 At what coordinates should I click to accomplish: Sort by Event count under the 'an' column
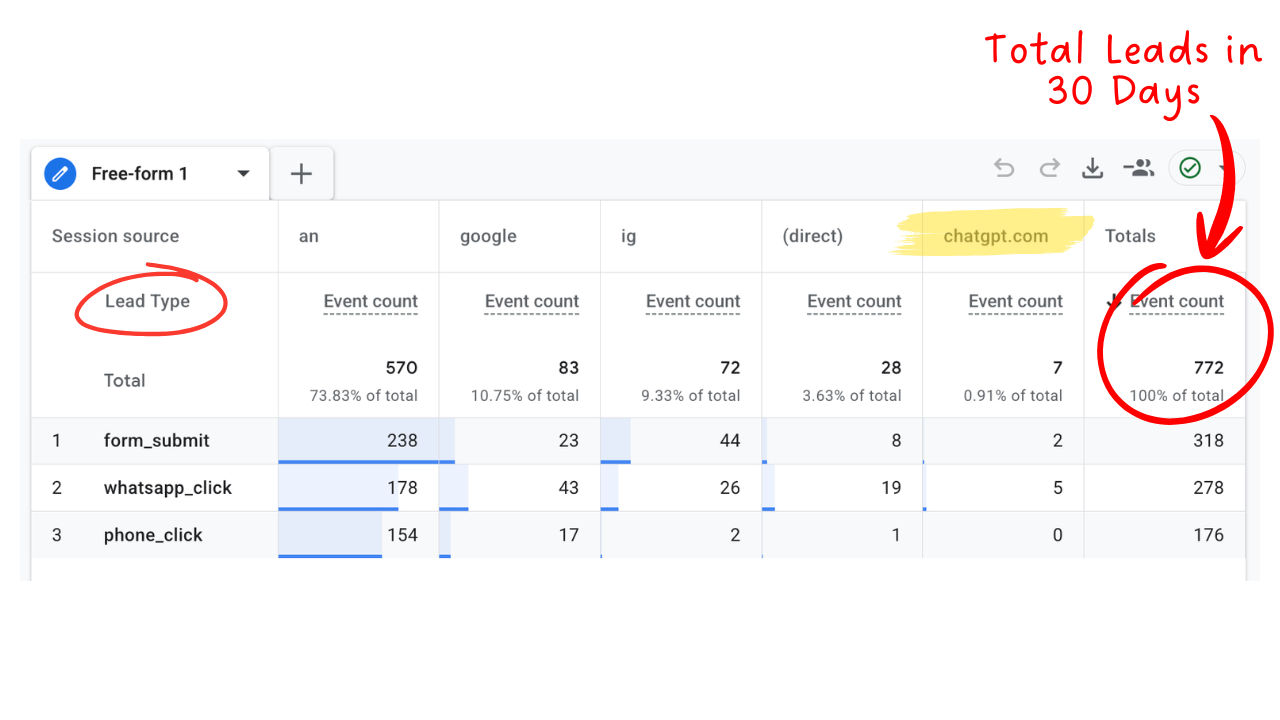click(x=370, y=302)
